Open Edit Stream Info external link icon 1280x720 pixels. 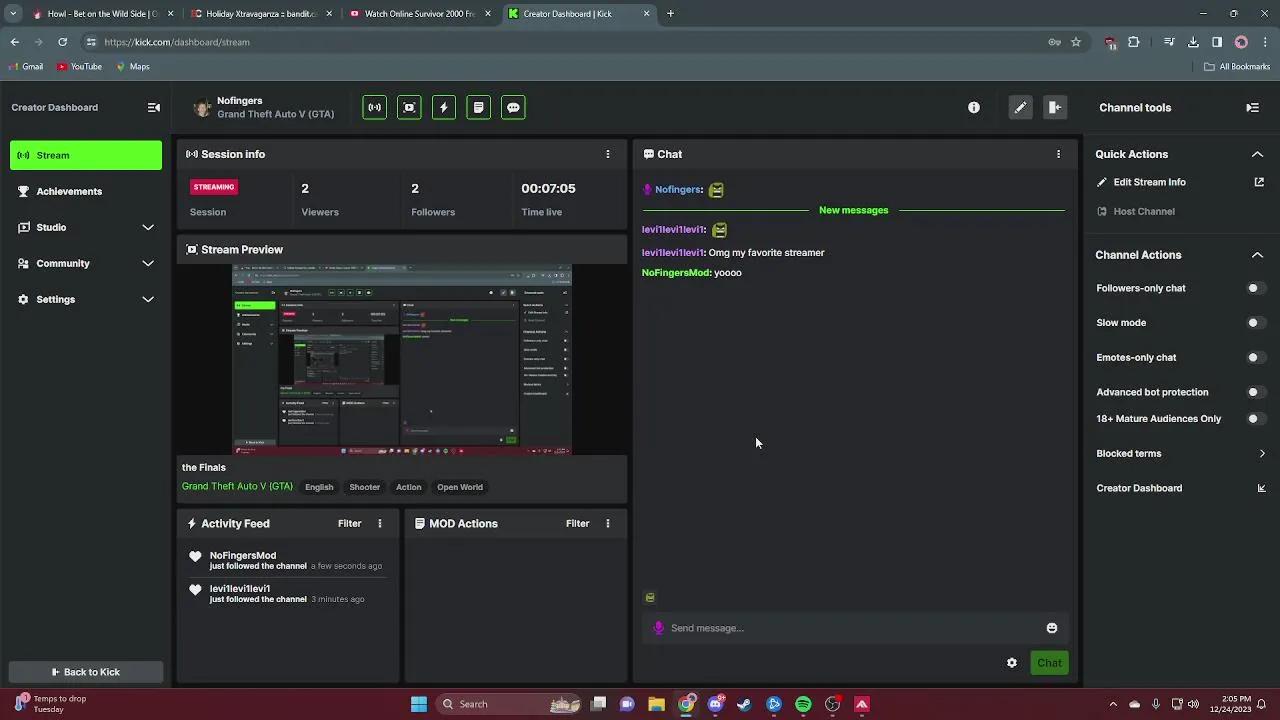(1259, 182)
